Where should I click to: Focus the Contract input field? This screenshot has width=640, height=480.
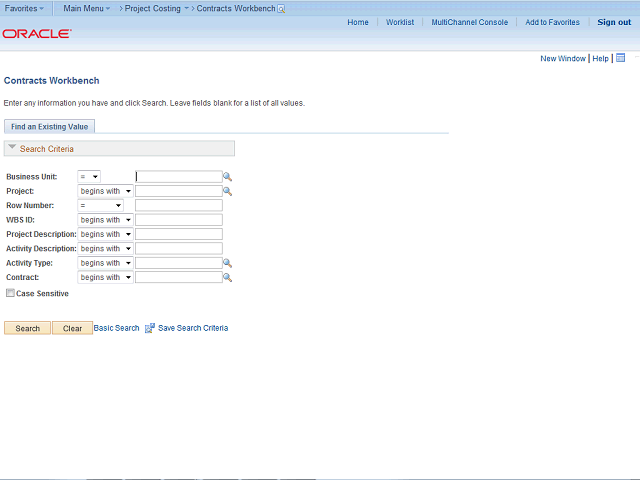[179, 278]
